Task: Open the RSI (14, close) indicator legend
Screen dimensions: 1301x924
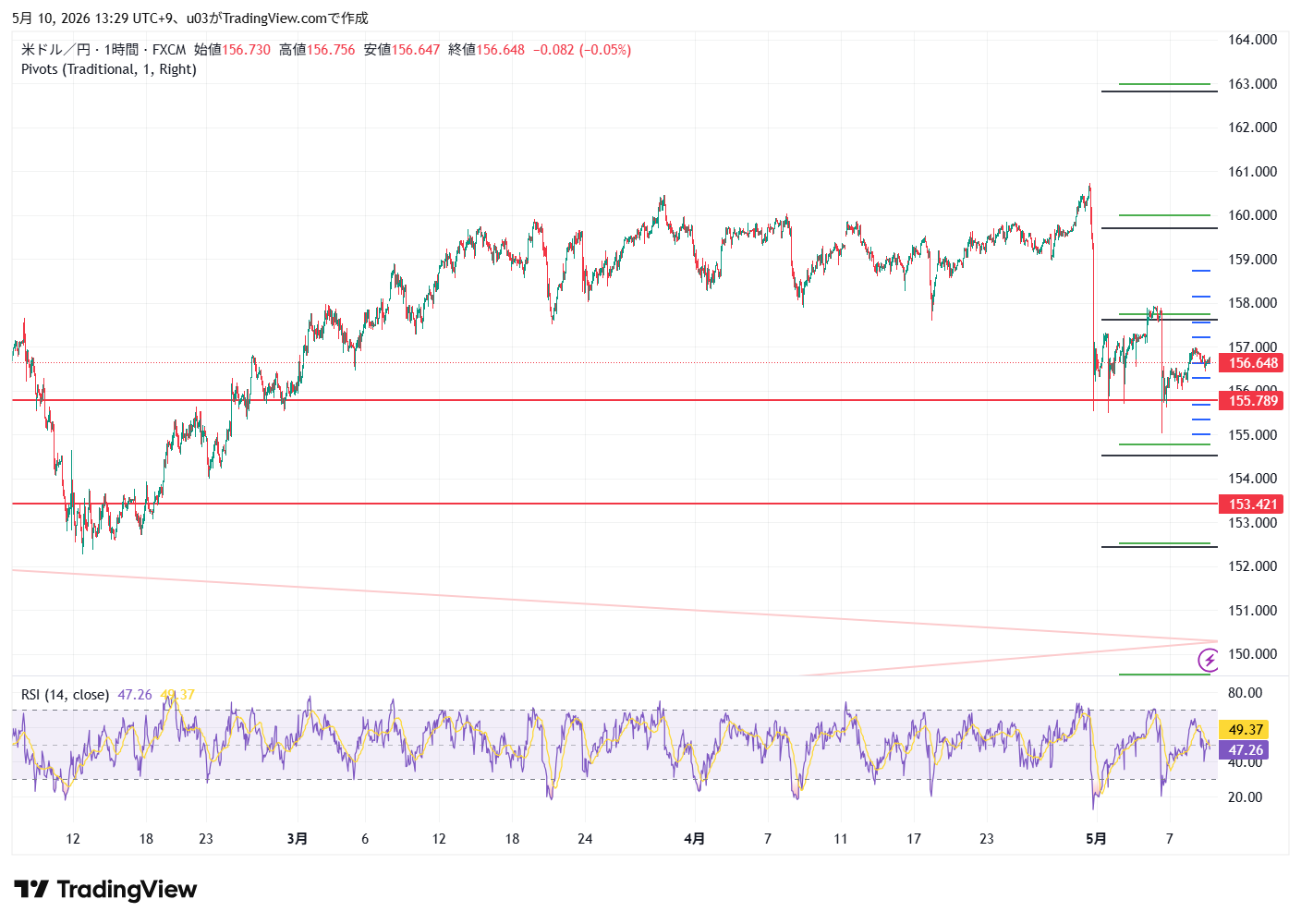Action: 65,695
